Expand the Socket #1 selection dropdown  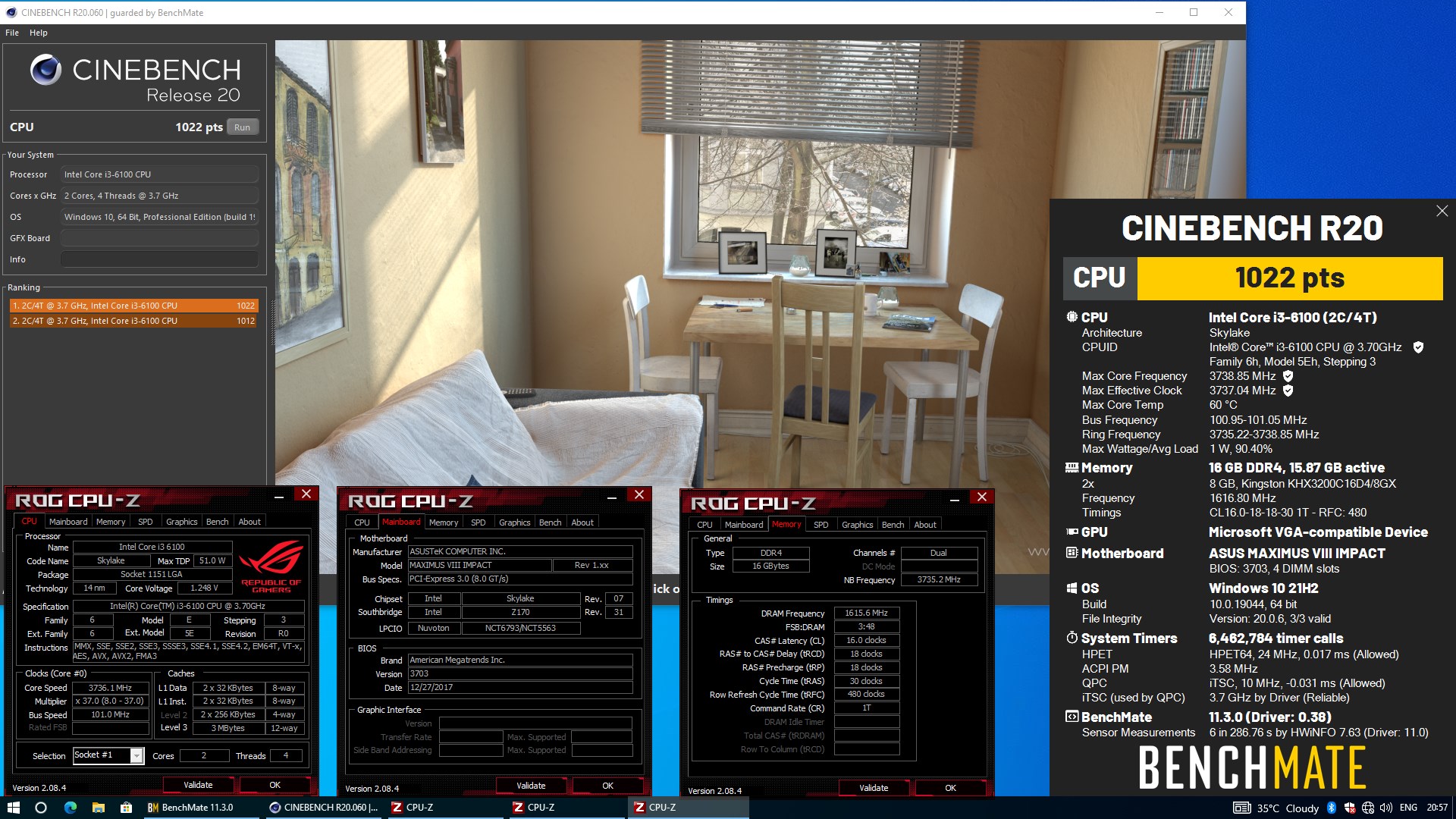pos(136,755)
